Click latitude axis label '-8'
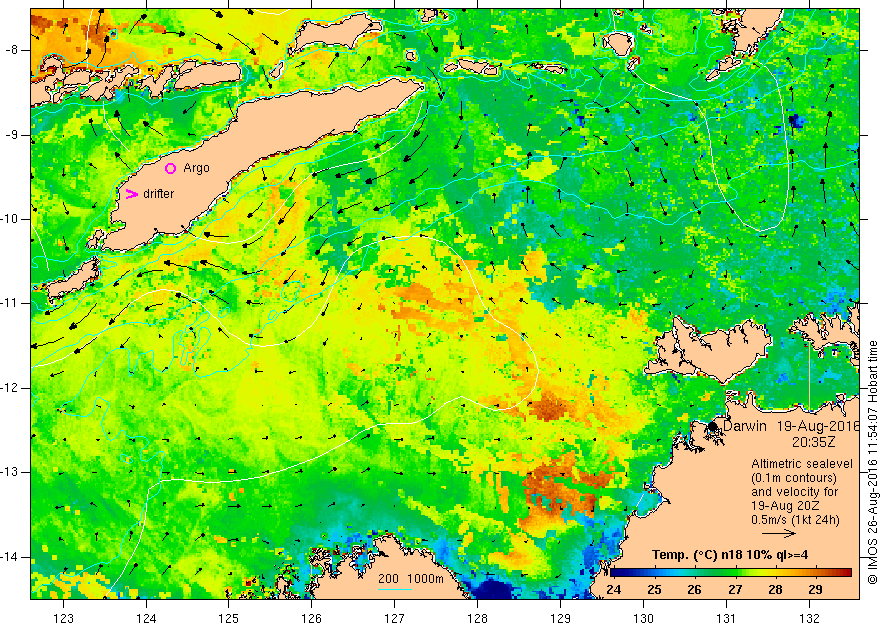Viewport: 880px width, 630px height. click(x=11, y=50)
